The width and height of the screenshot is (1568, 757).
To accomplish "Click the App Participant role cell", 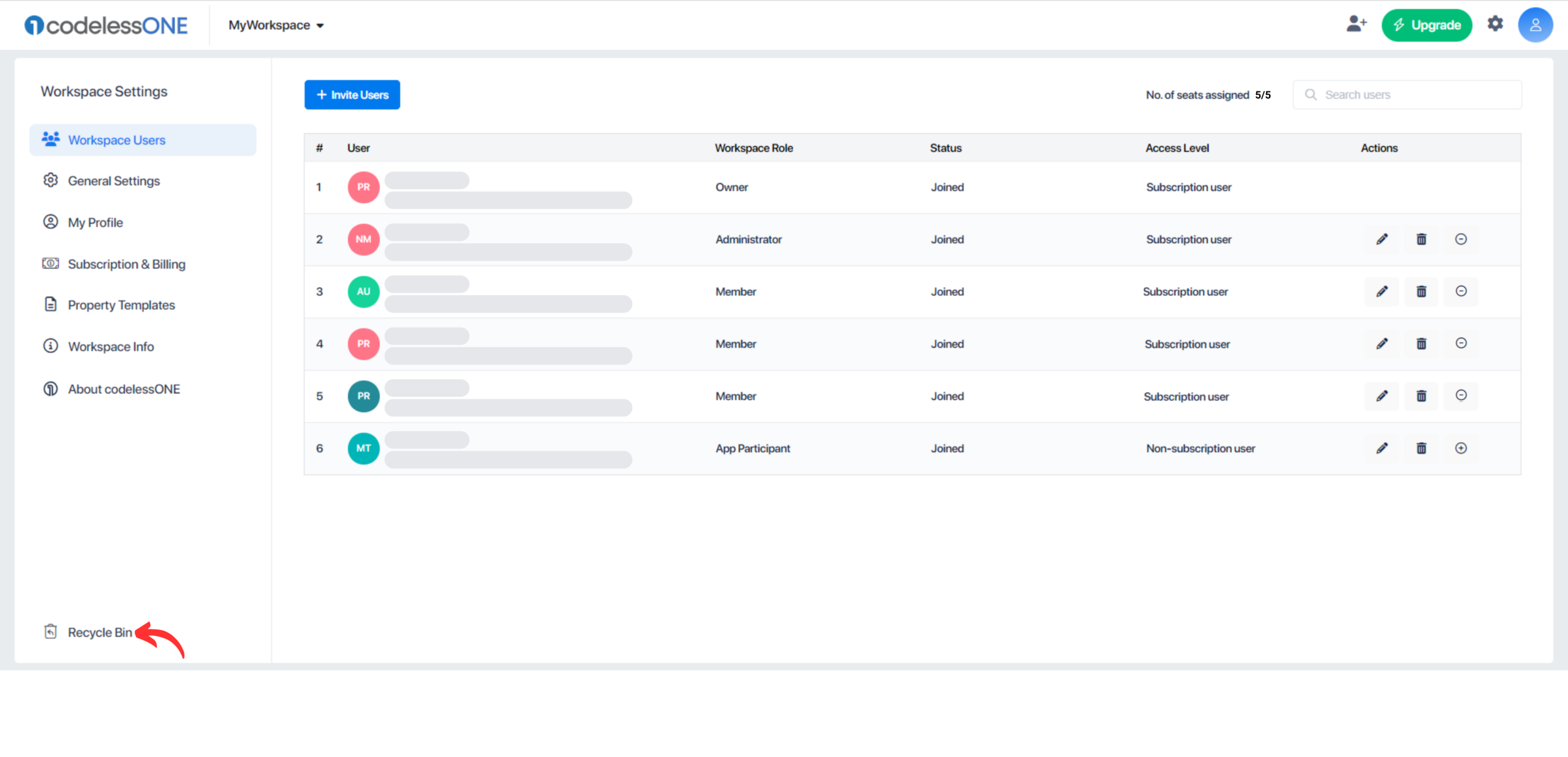I will tap(753, 448).
